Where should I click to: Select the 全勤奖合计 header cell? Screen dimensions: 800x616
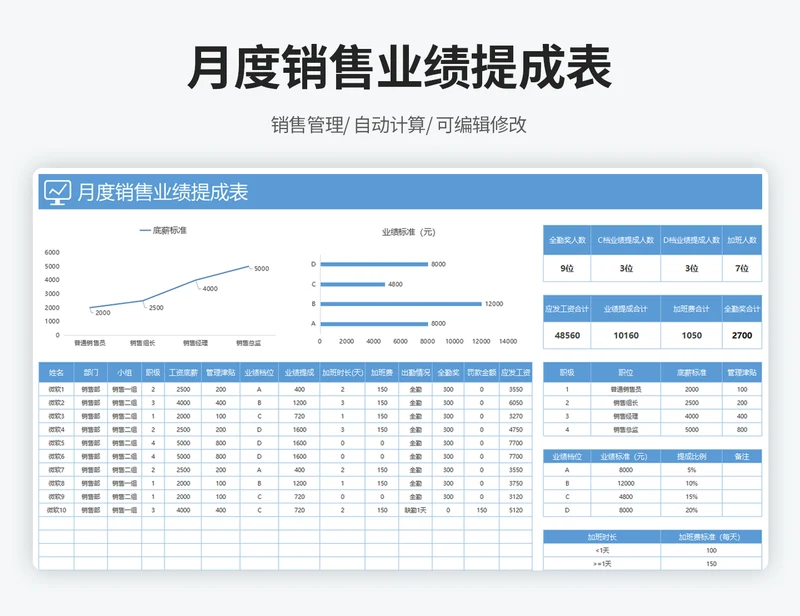pos(742,309)
